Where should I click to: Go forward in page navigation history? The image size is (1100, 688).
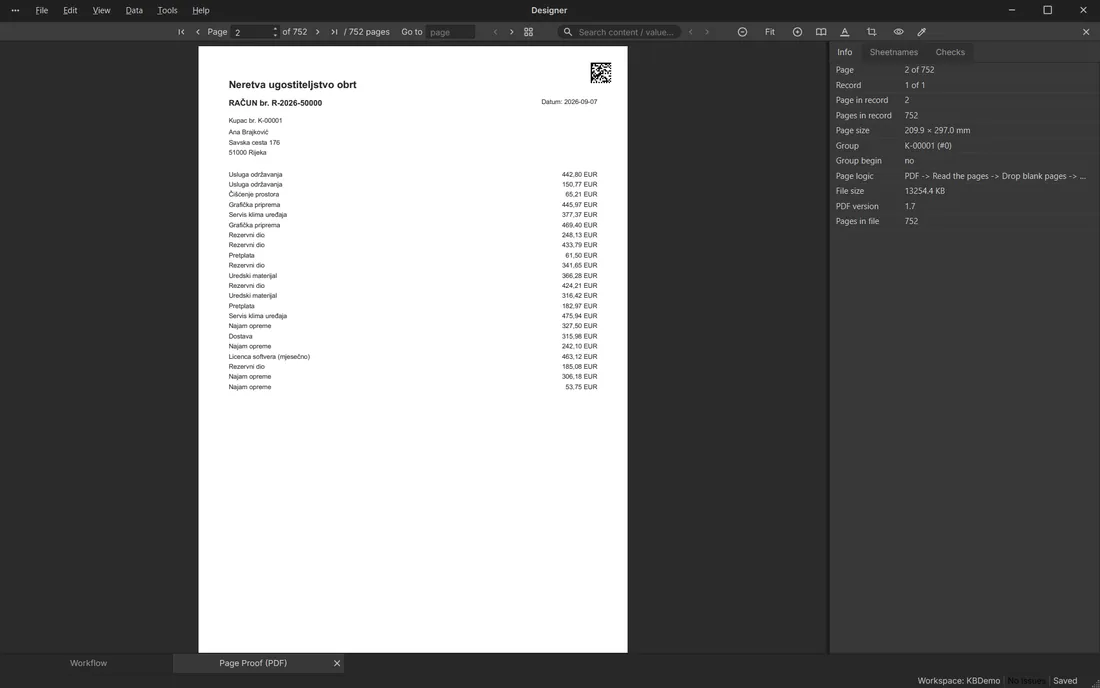[511, 32]
